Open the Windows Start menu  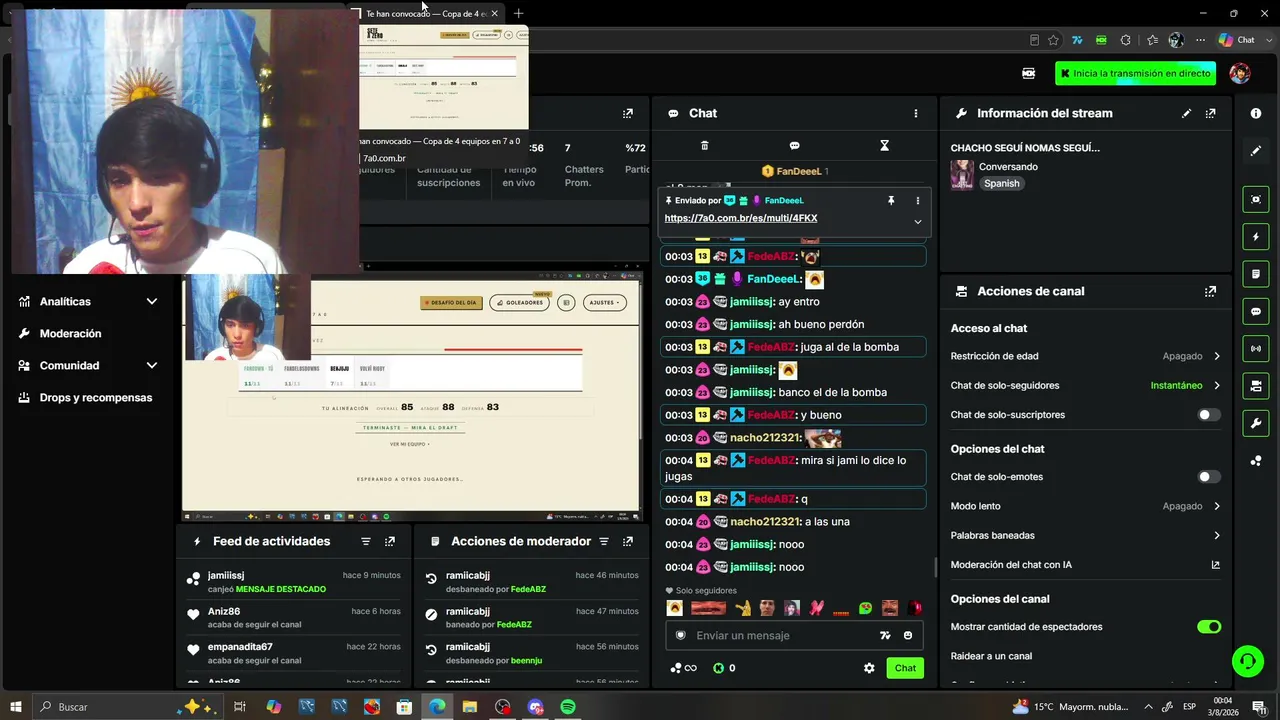[x=16, y=707]
